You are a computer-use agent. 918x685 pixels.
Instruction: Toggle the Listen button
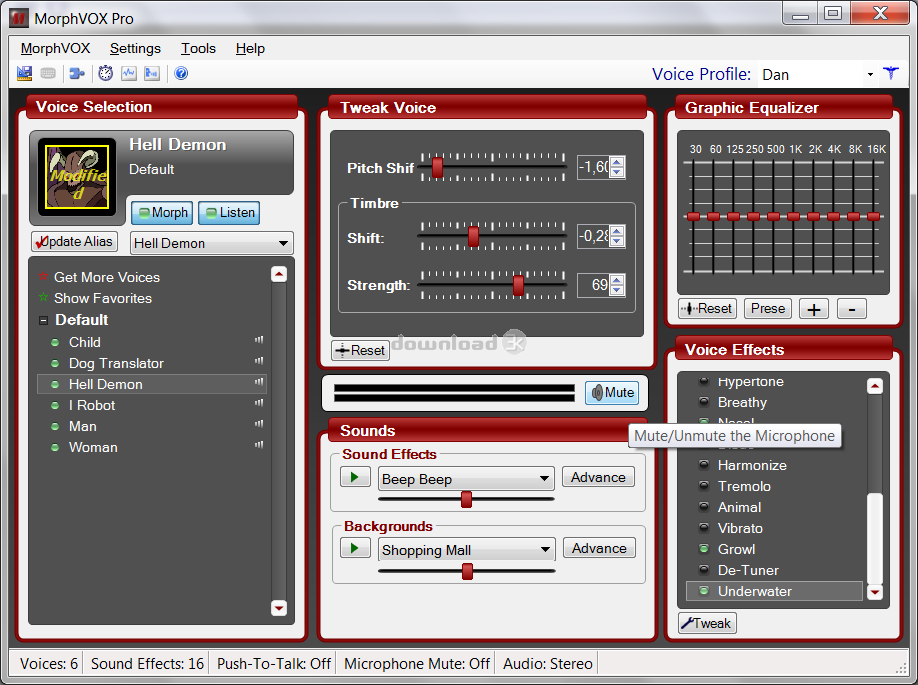point(229,213)
